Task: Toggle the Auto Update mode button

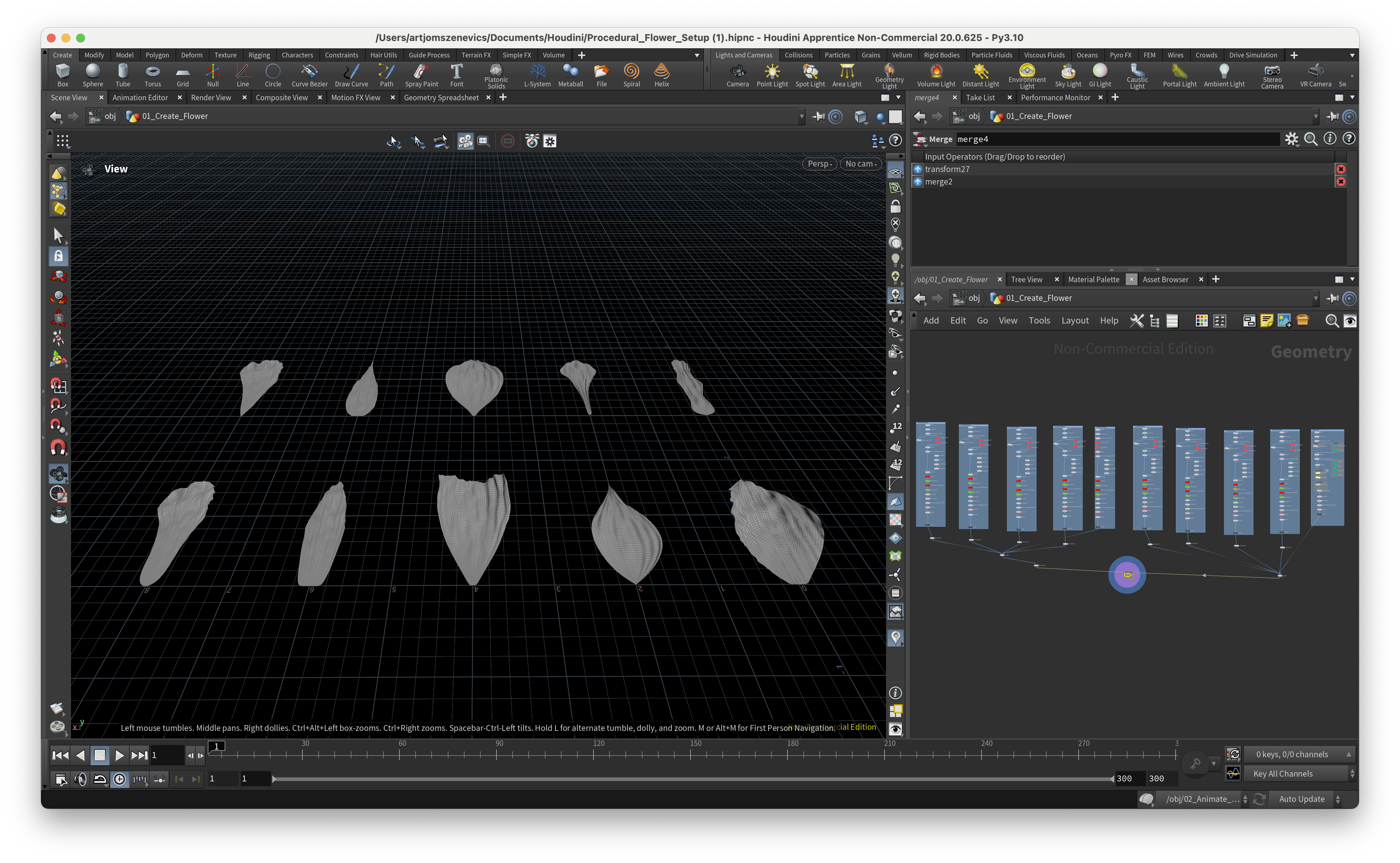Action: [x=1301, y=799]
